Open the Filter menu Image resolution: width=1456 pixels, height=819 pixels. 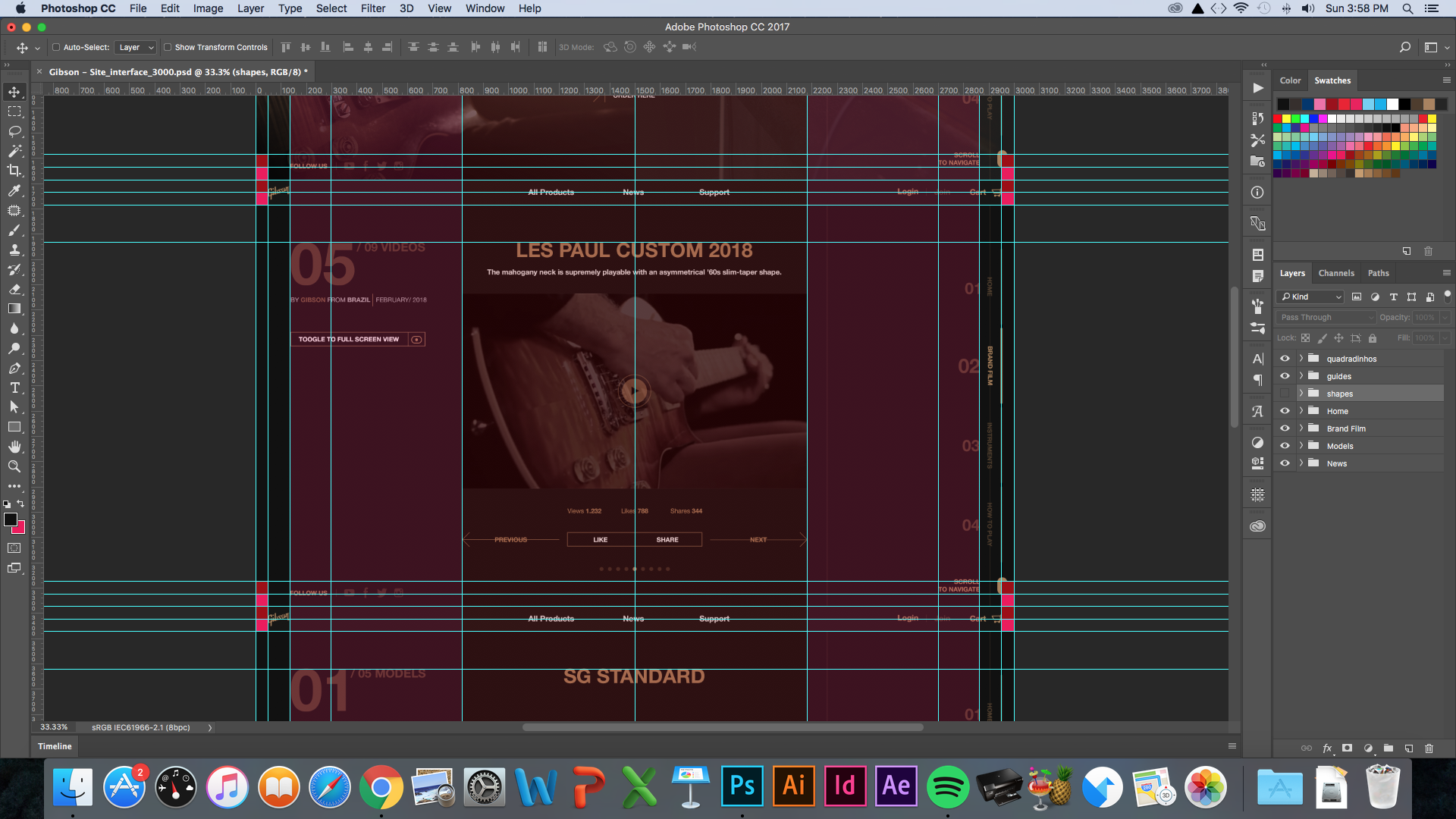[372, 8]
